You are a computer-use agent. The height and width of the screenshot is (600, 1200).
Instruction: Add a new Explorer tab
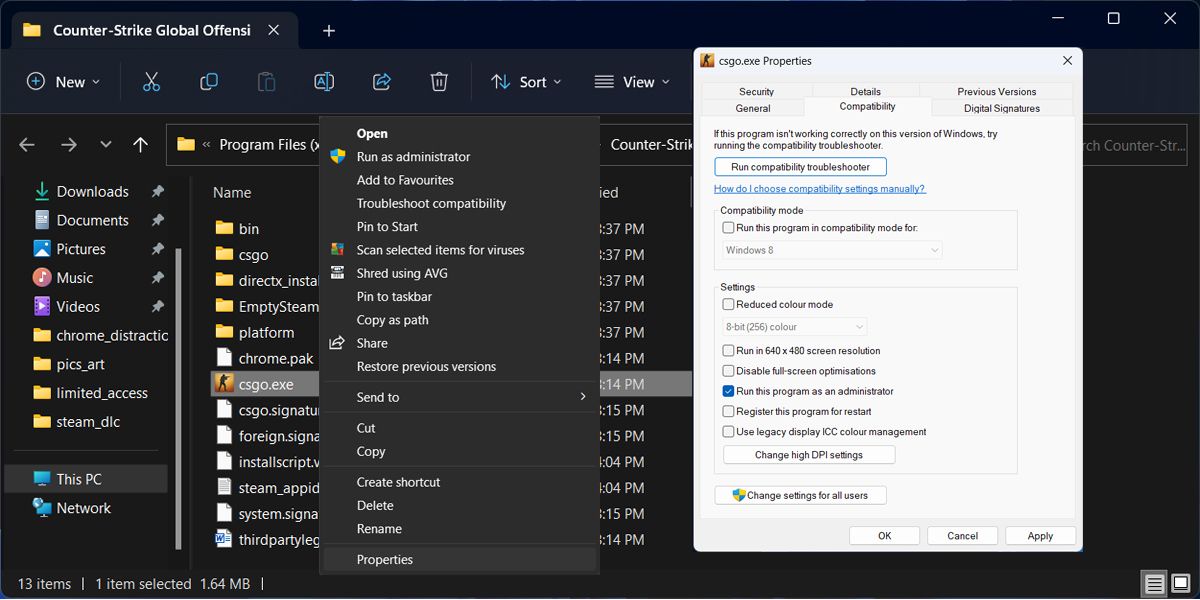coord(328,31)
